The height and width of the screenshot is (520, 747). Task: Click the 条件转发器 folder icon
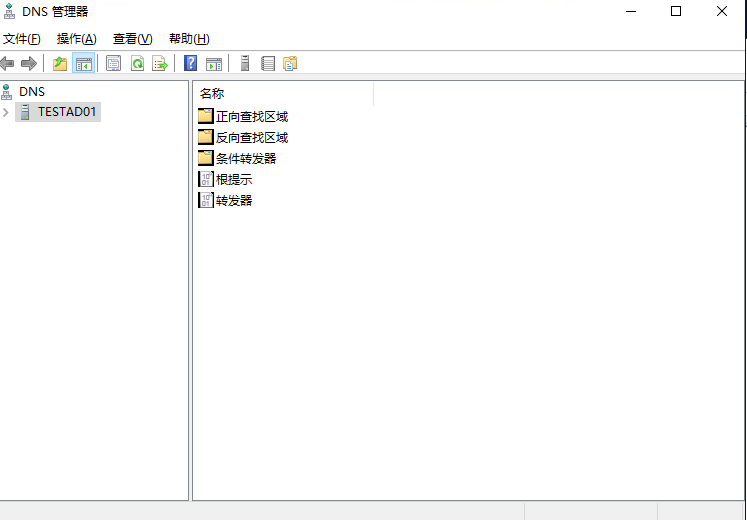click(205, 158)
